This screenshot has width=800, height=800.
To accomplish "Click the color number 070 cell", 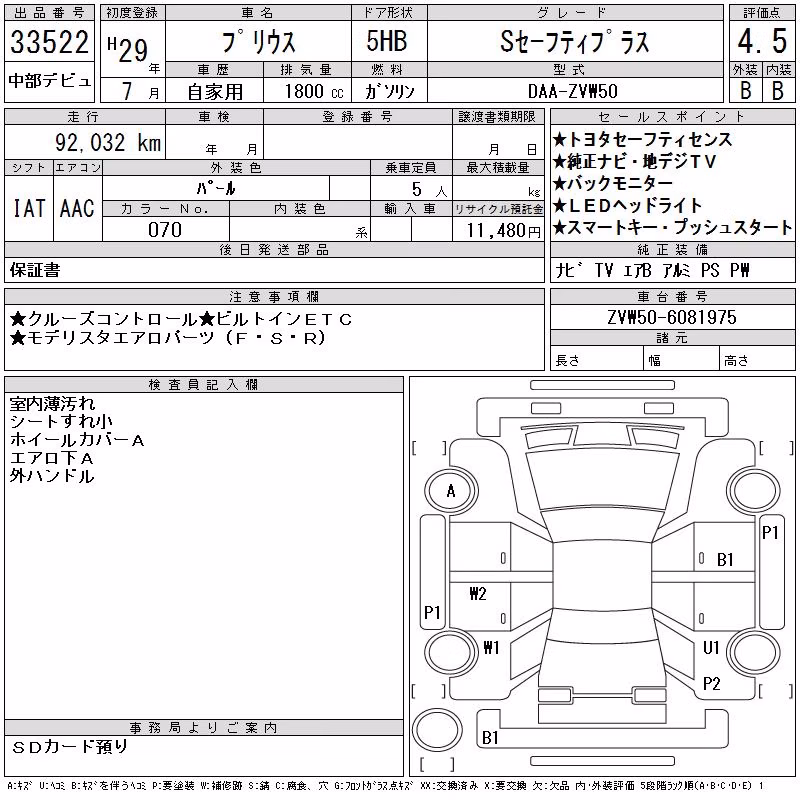I will 165,230.
